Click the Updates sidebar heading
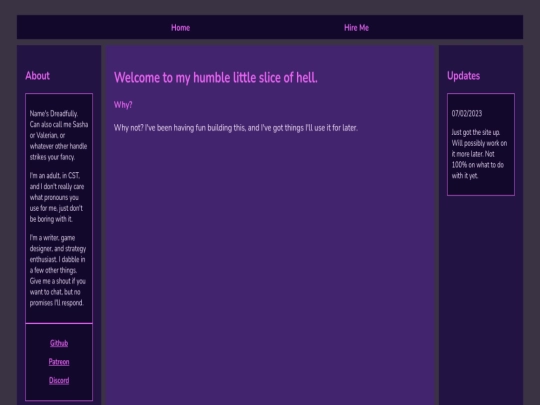 tap(463, 75)
